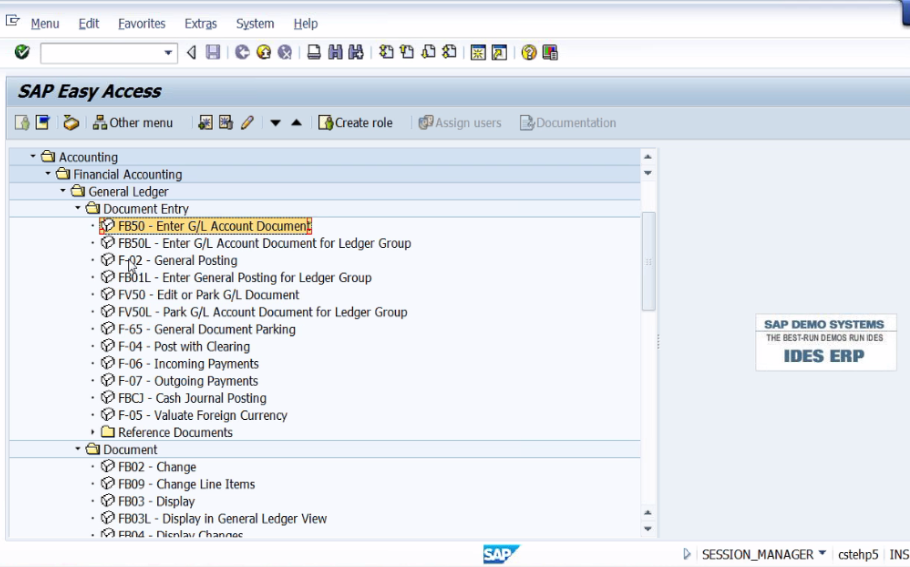Screen dimensions: 910x567
Task: Click the Move Favorites Down arrow
Action: click(275, 123)
